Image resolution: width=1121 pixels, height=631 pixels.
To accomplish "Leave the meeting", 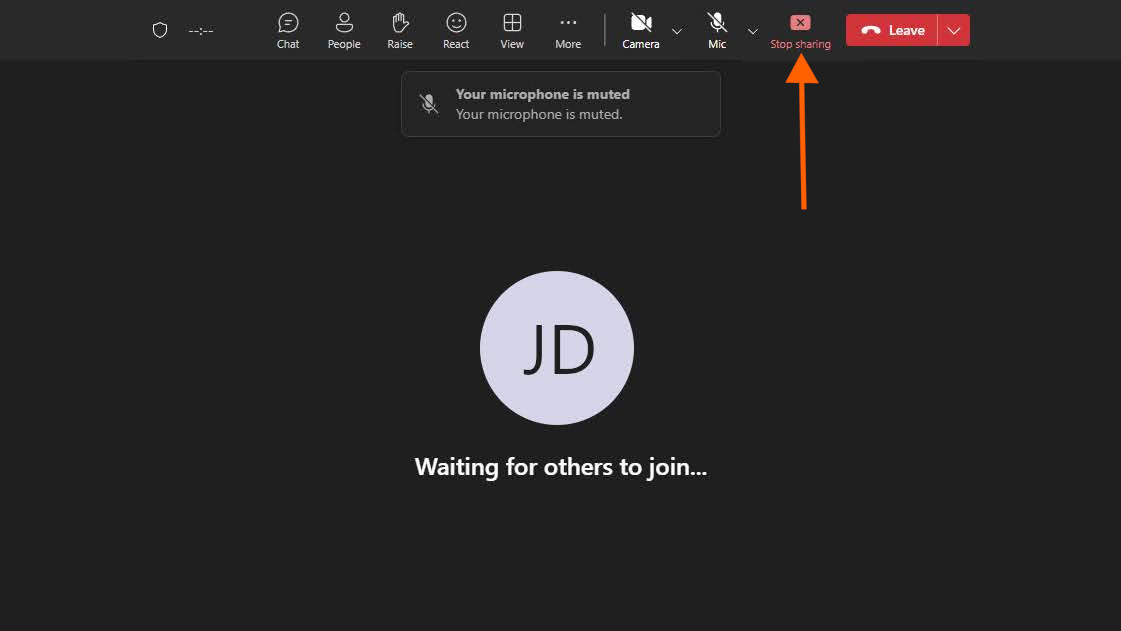I will (x=892, y=30).
